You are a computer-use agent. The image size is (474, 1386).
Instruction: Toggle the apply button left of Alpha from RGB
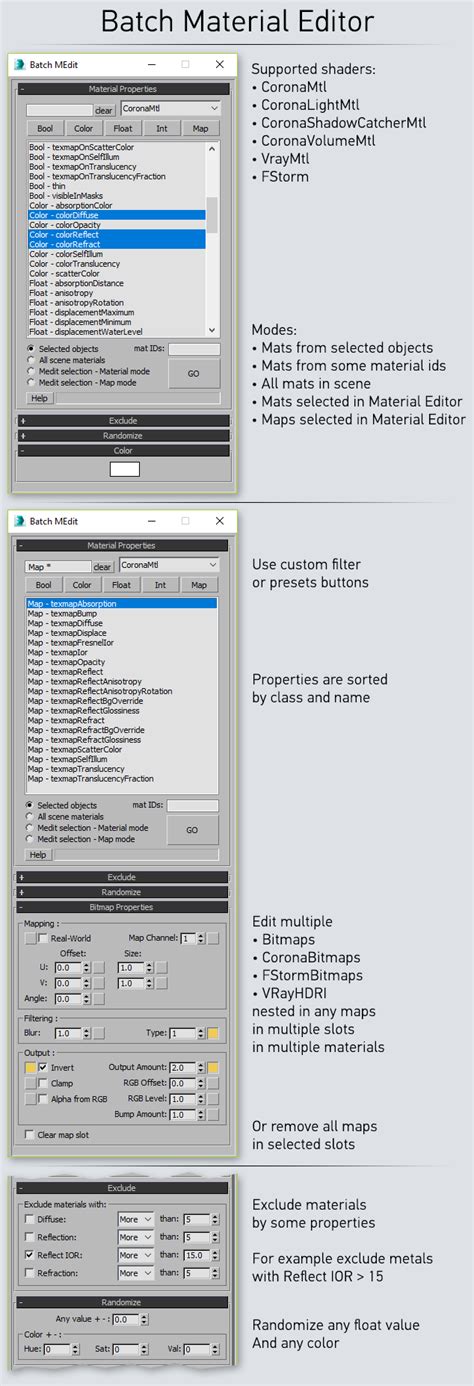coord(30,1099)
